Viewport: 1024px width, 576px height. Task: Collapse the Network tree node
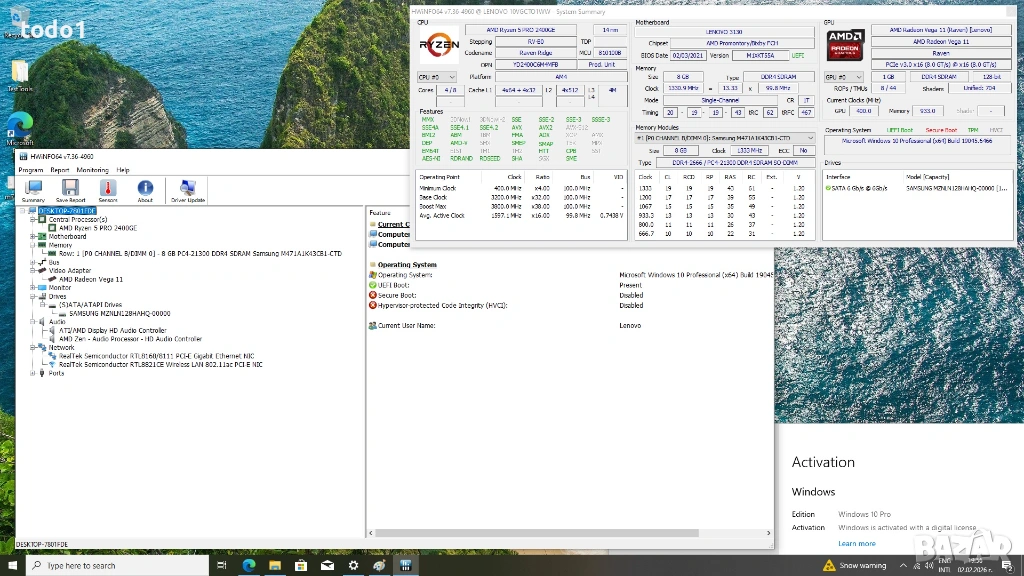point(33,347)
